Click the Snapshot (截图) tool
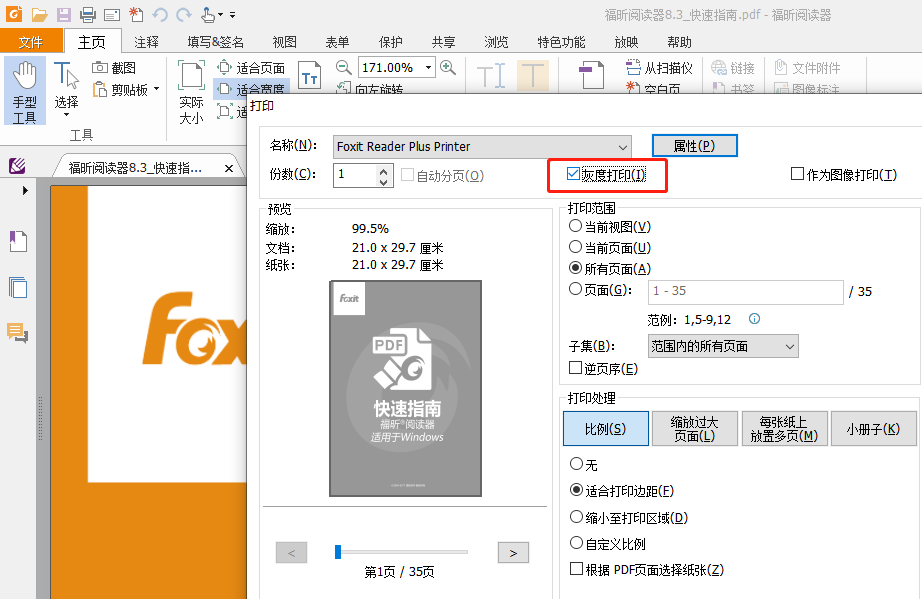Viewport: 922px width, 599px height. pyautogui.click(x=114, y=68)
